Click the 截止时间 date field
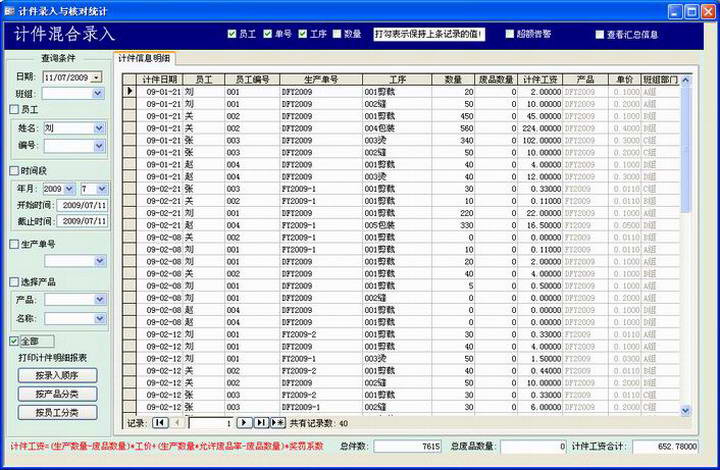 click(82, 221)
